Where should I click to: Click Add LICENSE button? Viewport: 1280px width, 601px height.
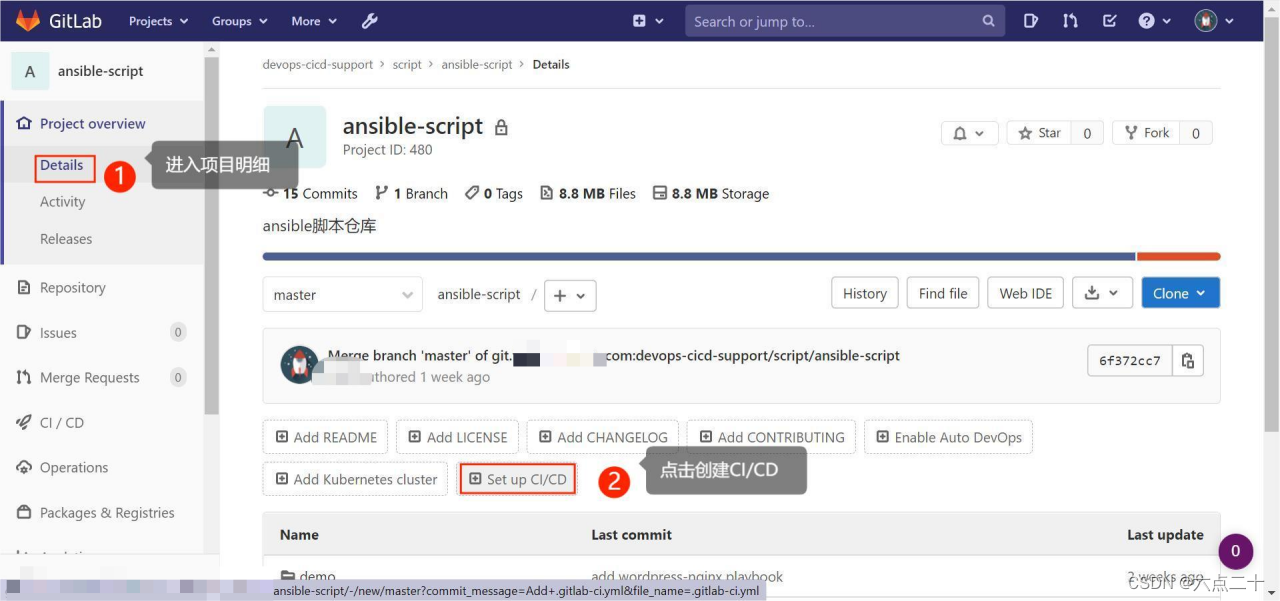click(x=457, y=437)
